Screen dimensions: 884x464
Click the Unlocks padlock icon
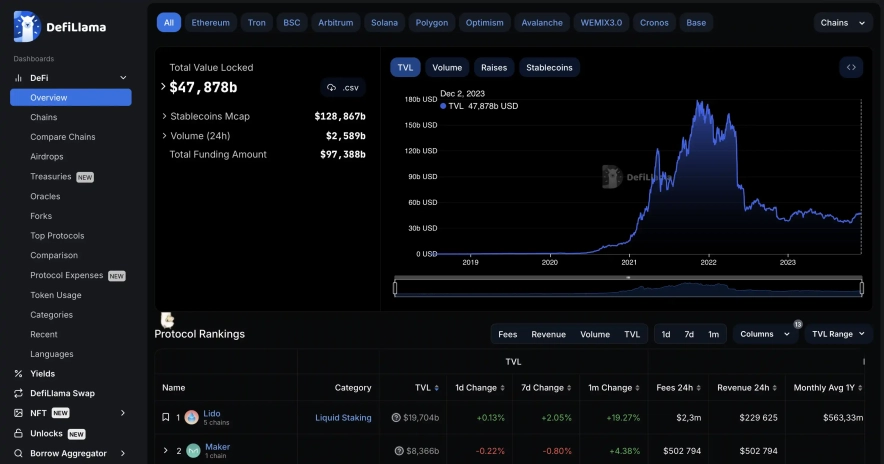(19, 434)
